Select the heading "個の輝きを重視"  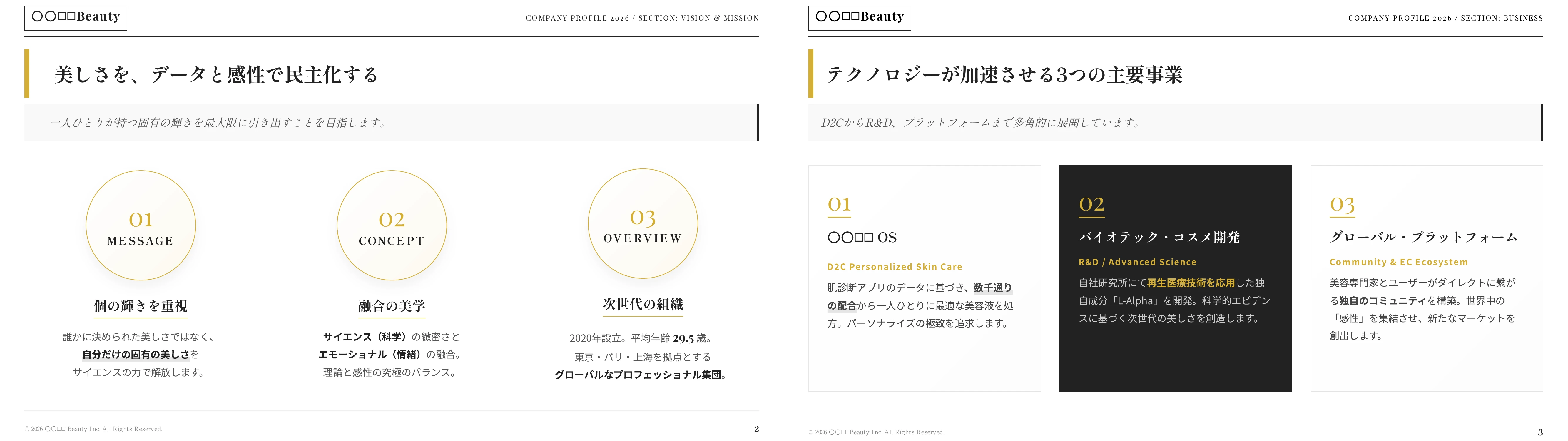141,306
